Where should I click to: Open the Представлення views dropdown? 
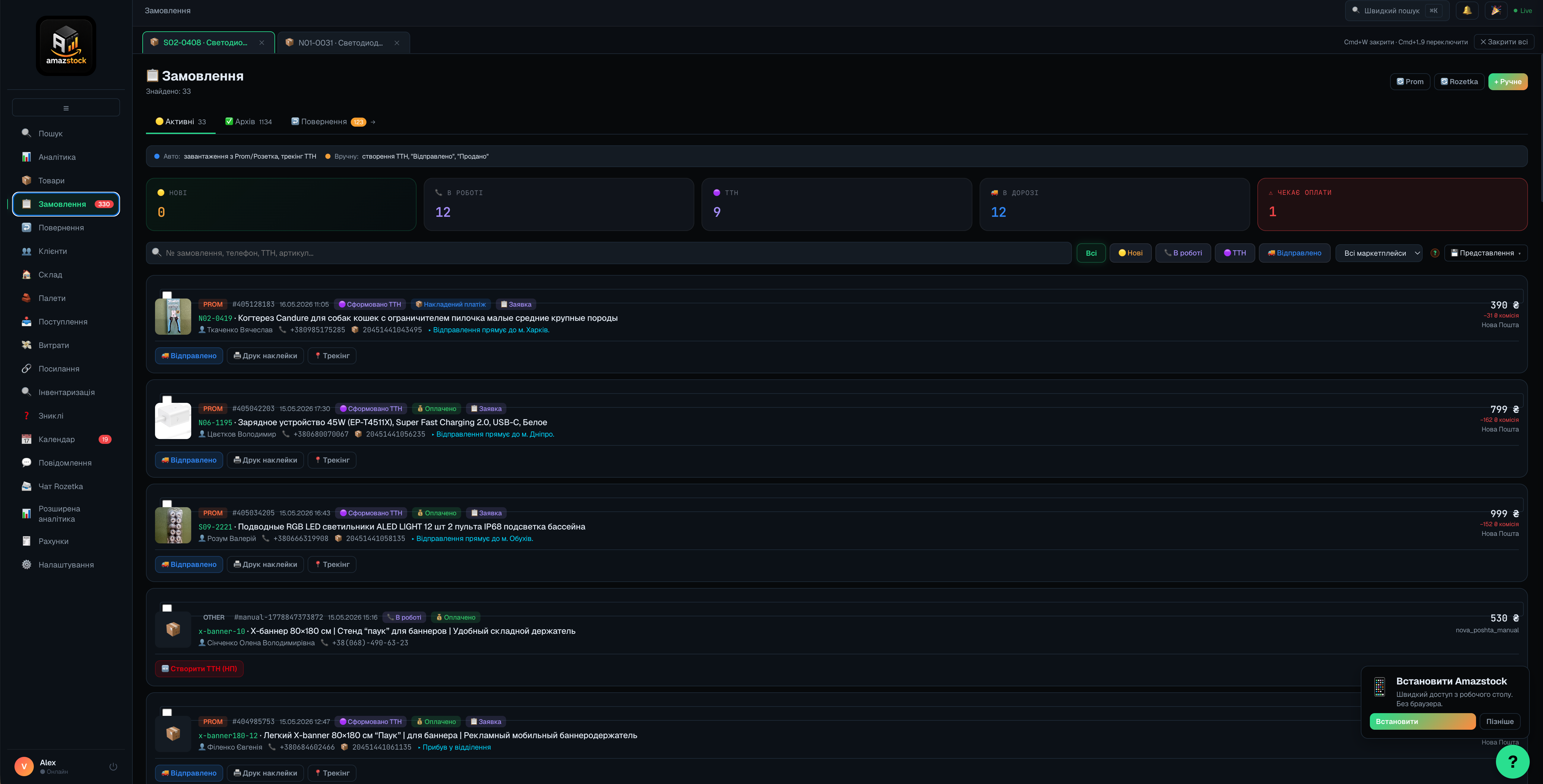(x=1485, y=253)
